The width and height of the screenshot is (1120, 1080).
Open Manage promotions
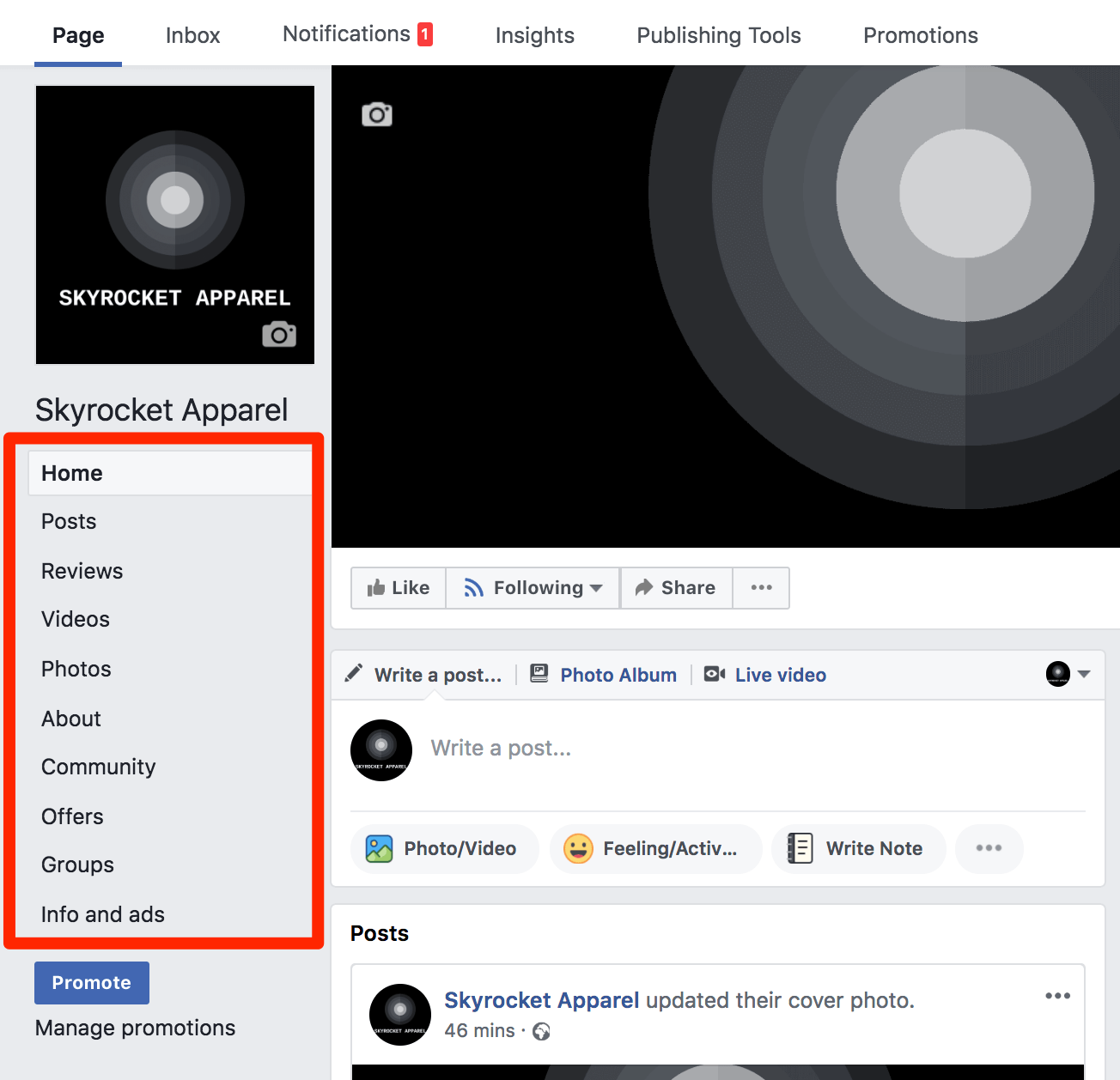135,1028
